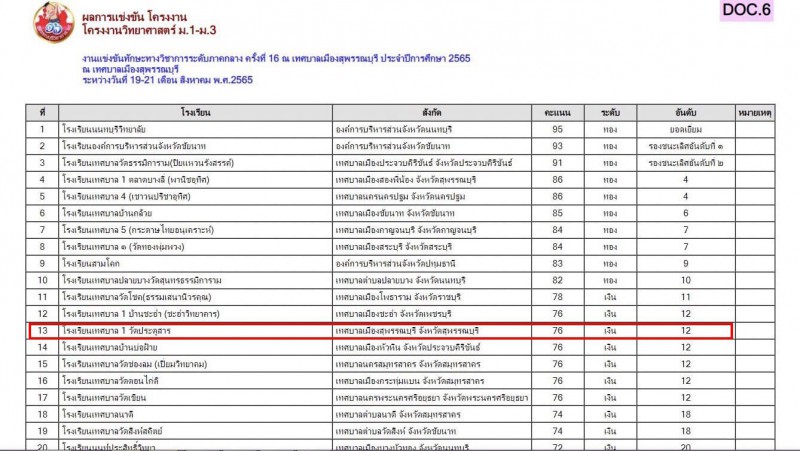Click the 'สังกัด' column header
The height and width of the screenshot is (451, 800).
432,112
